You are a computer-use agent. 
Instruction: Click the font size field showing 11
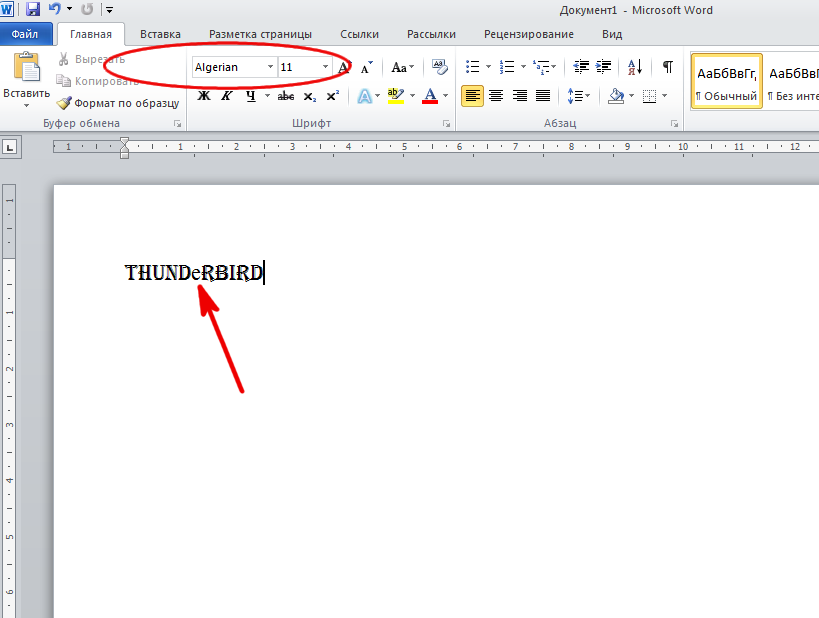pyautogui.click(x=300, y=67)
